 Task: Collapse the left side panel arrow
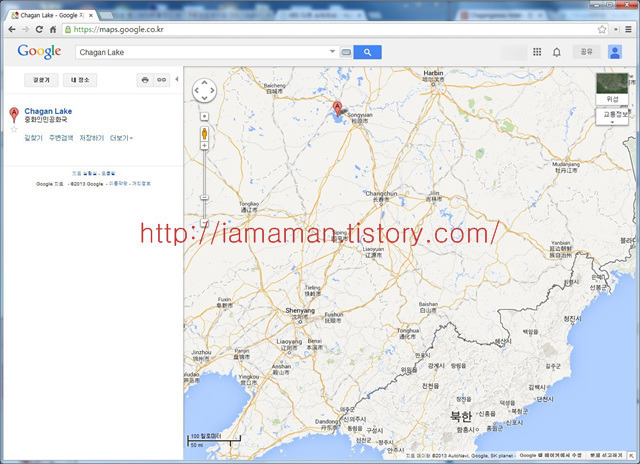click(x=177, y=79)
